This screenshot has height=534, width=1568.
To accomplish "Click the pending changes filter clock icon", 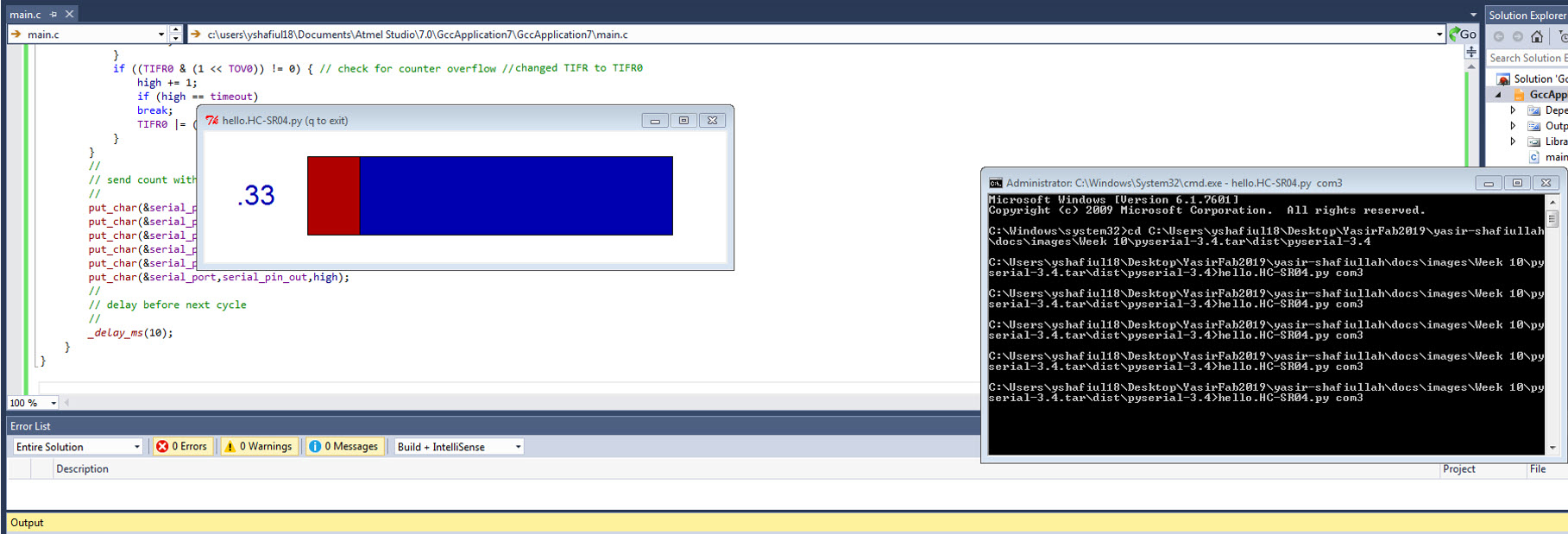I will [1562, 36].
